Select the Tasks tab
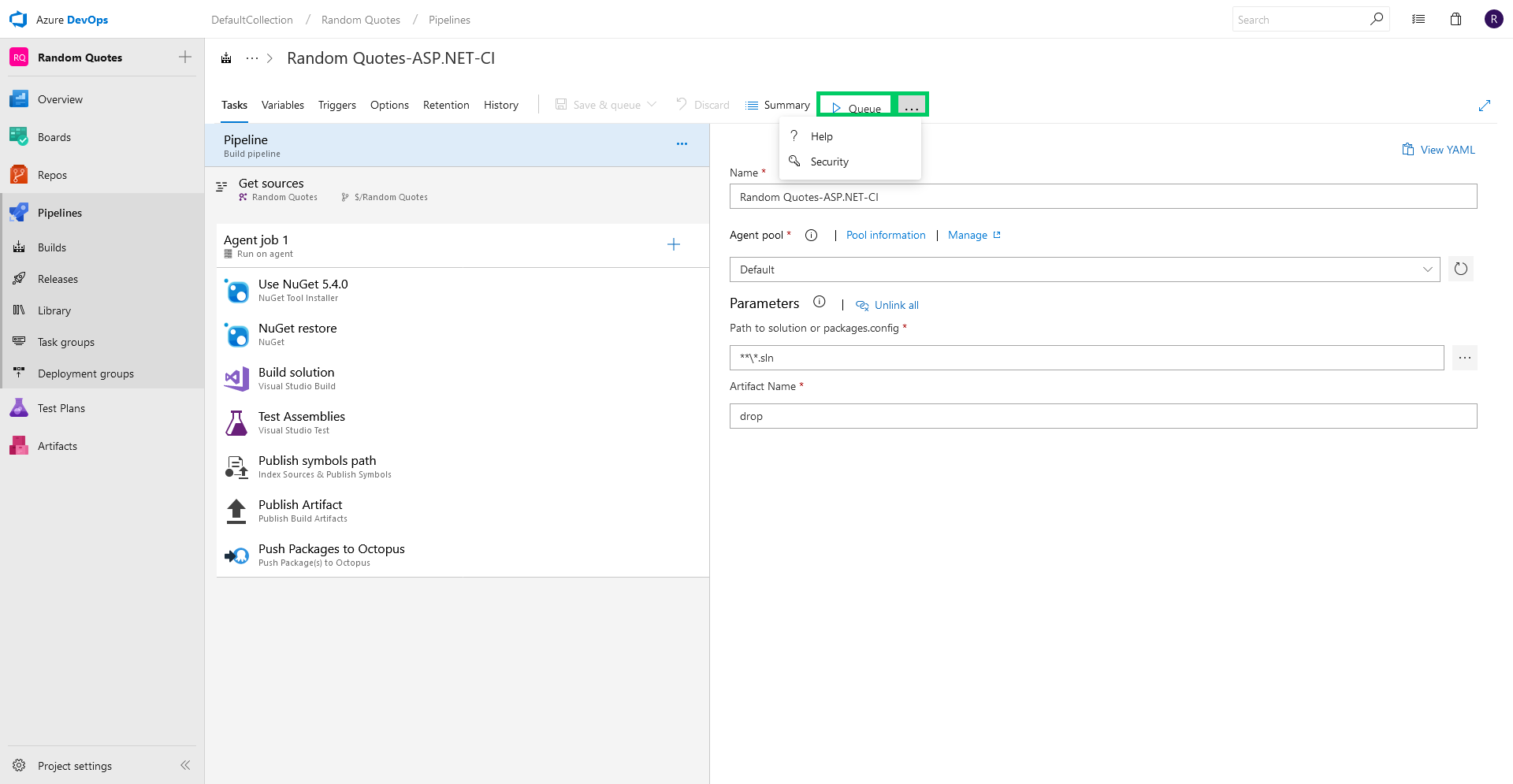The height and width of the screenshot is (784, 1513). (x=234, y=105)
